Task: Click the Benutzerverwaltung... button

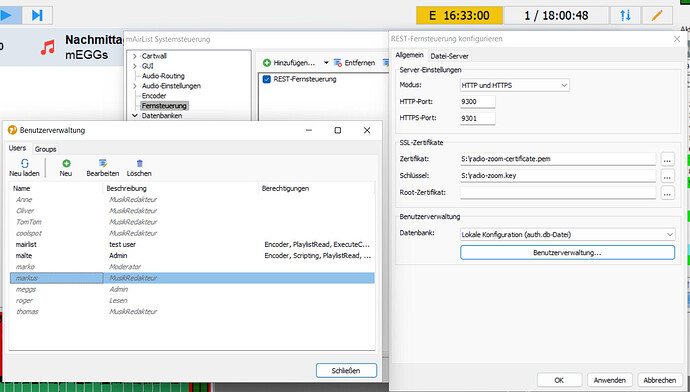Action: point(567,253)
